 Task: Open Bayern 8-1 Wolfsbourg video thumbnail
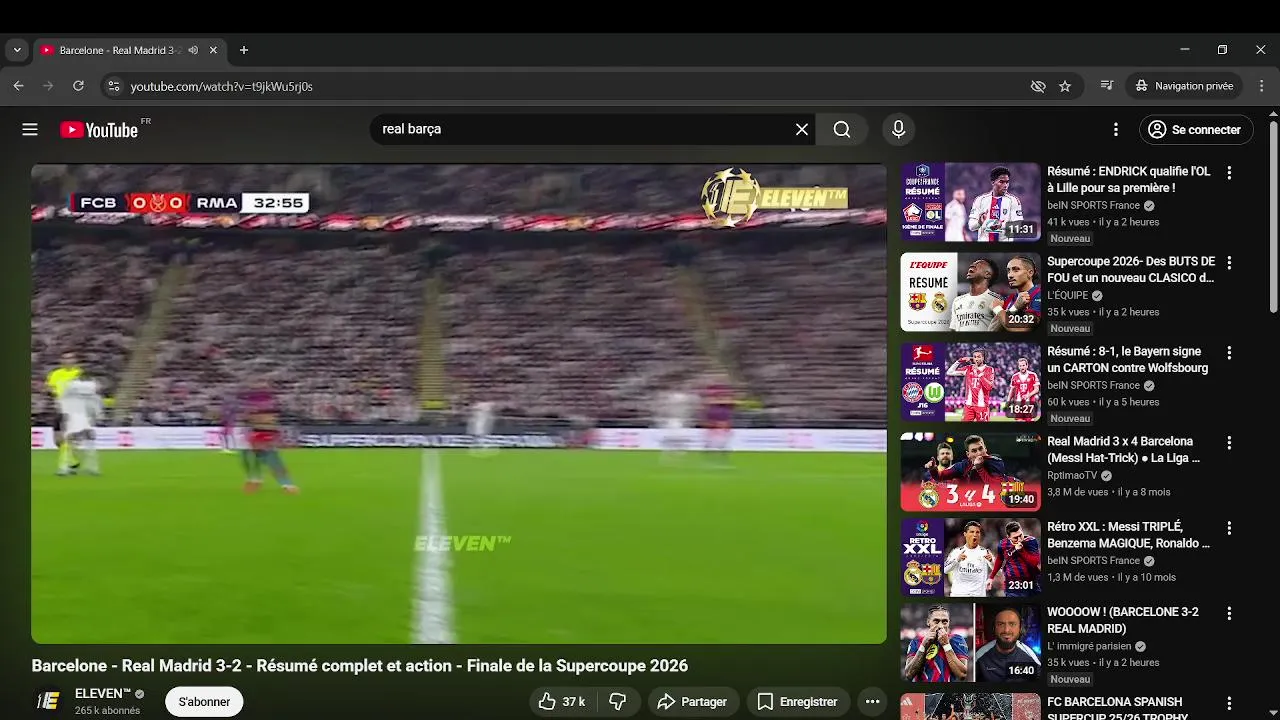pyautogui.click(x=970, y=382)
